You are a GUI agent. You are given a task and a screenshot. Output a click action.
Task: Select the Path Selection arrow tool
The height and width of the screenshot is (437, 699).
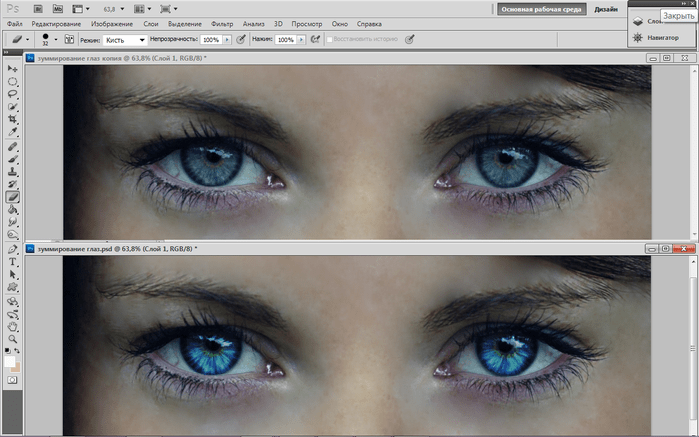12,274
